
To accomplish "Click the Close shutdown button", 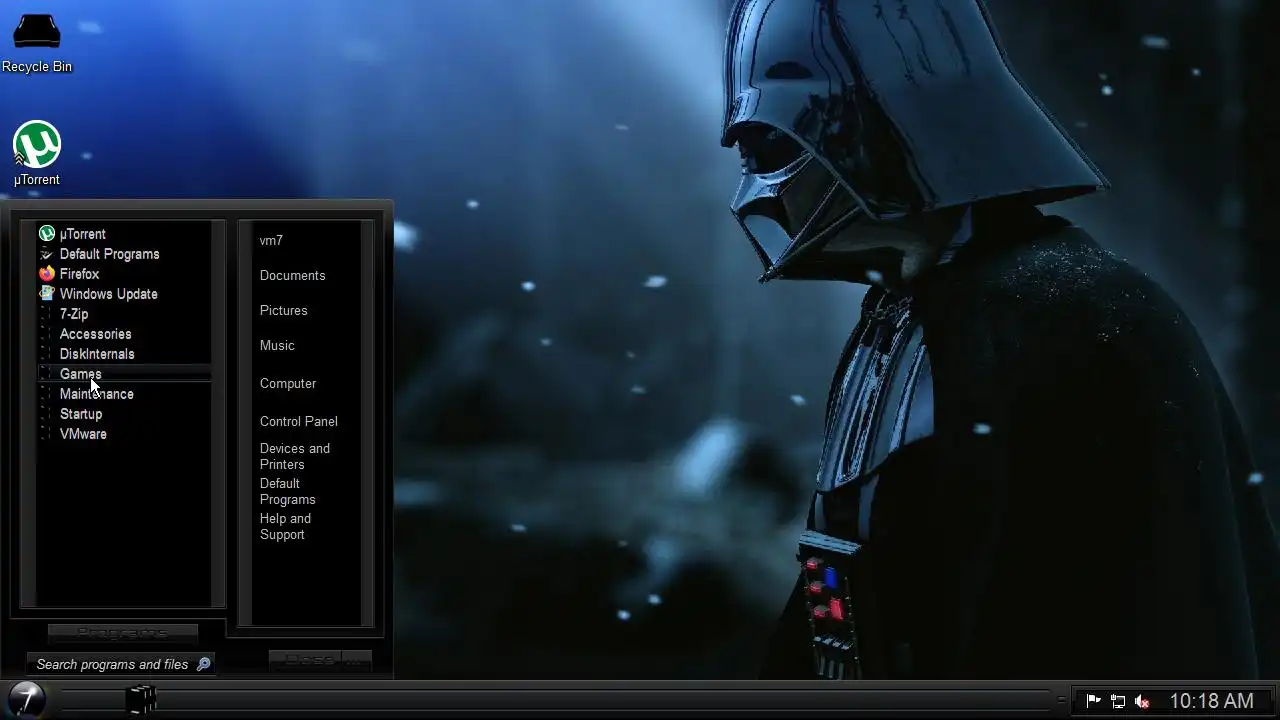I will [306, 660].
